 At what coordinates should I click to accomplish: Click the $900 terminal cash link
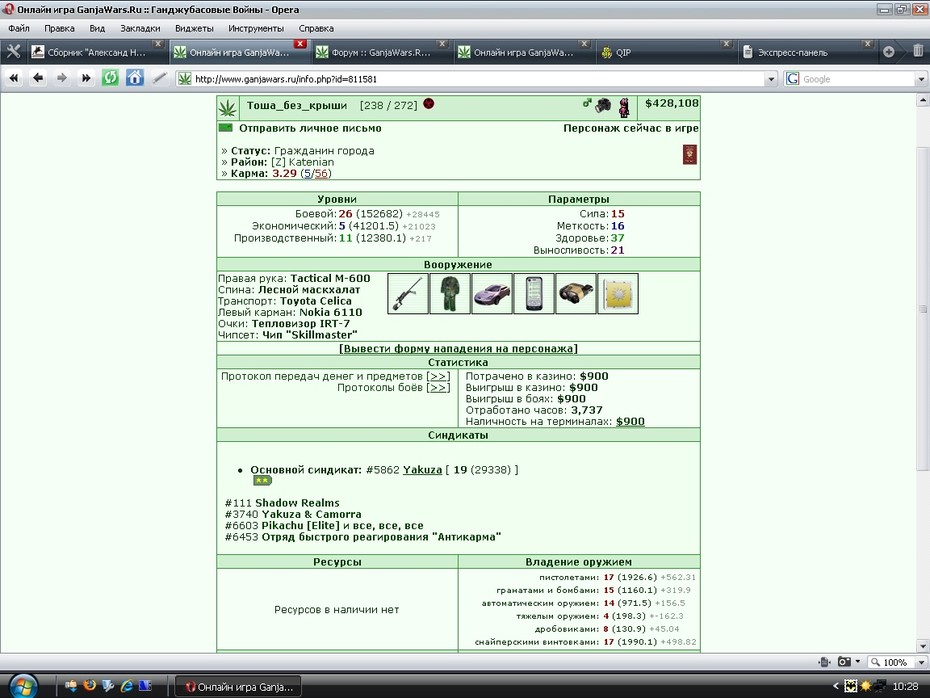click(x=630, y=422)
